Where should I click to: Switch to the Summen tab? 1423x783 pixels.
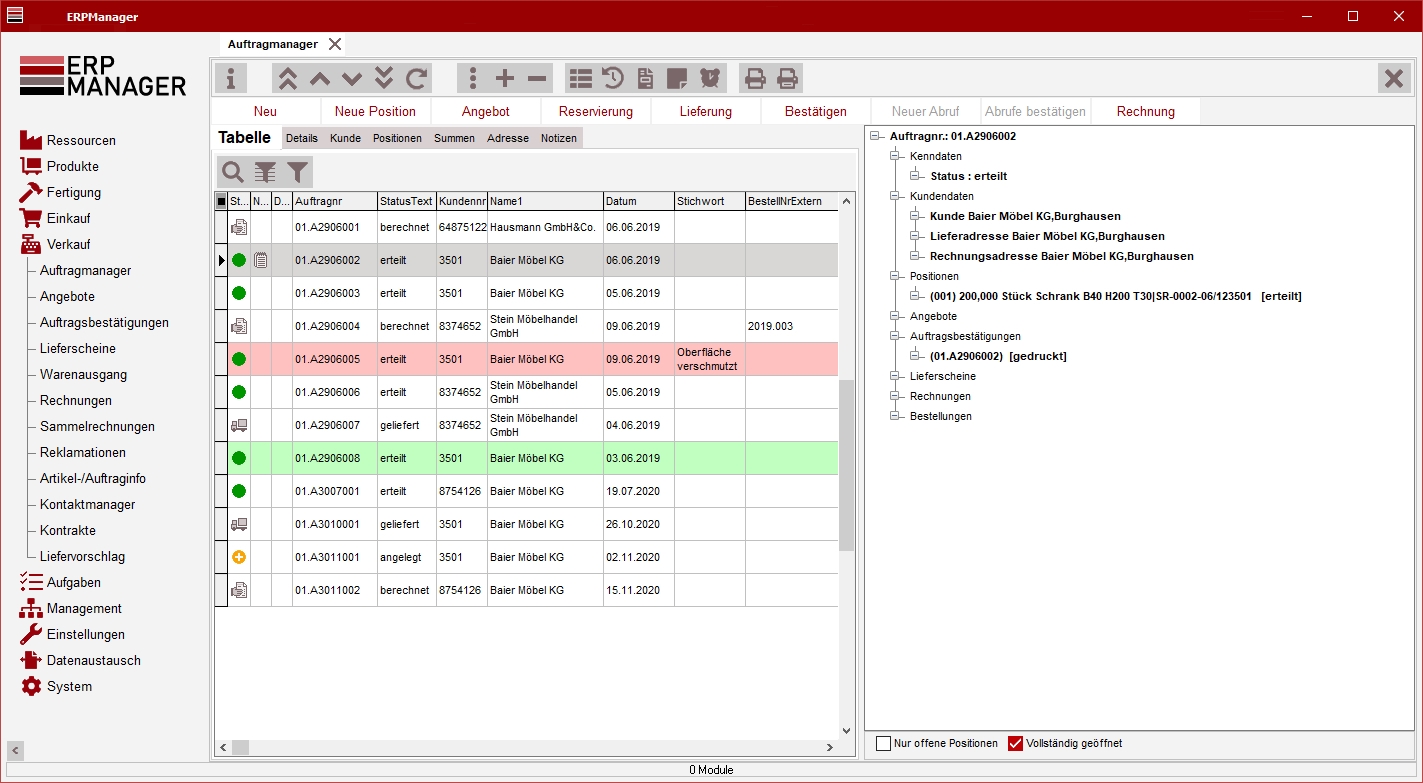(454, 138)
